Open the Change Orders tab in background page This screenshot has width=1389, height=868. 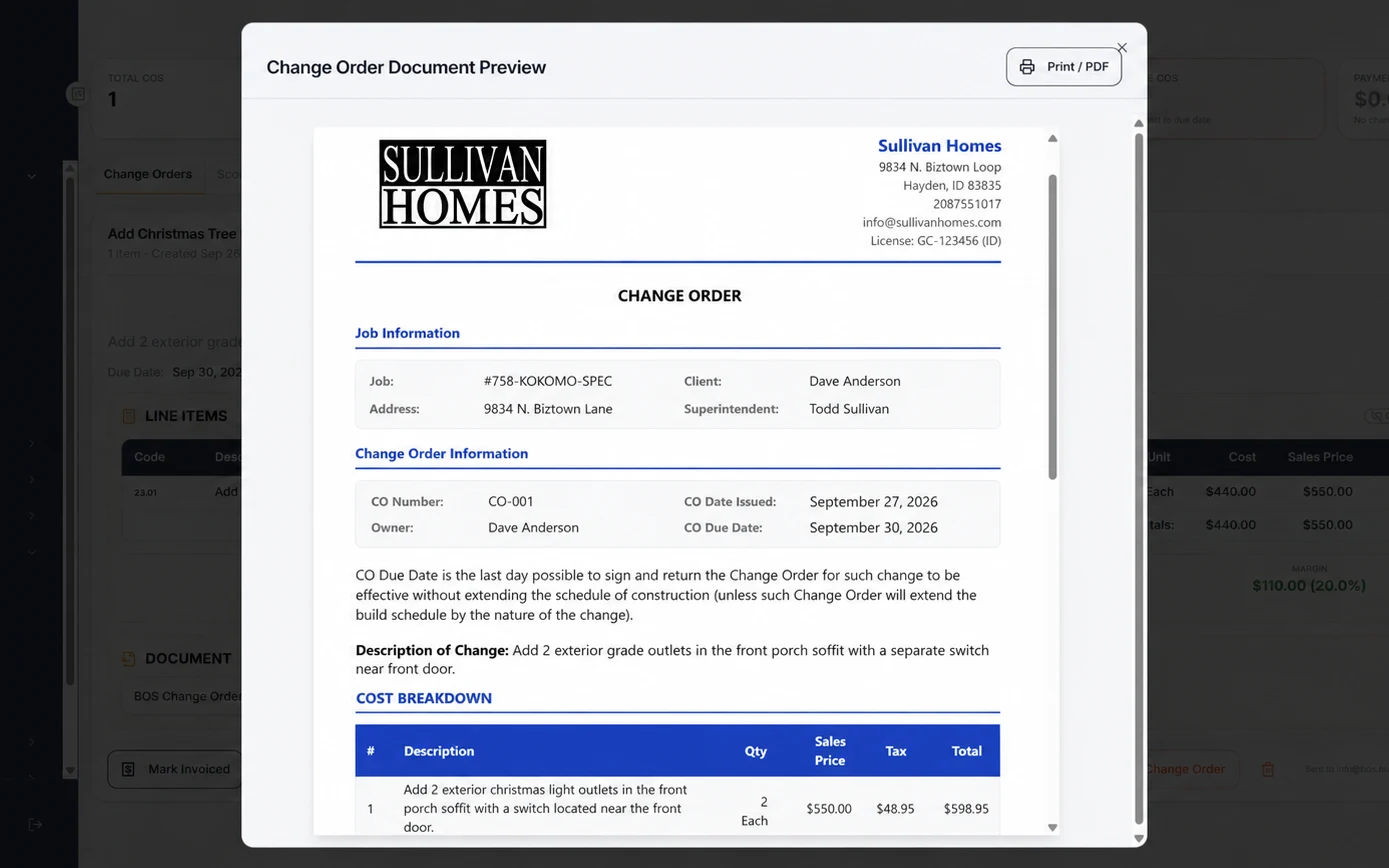pos(148,174)
